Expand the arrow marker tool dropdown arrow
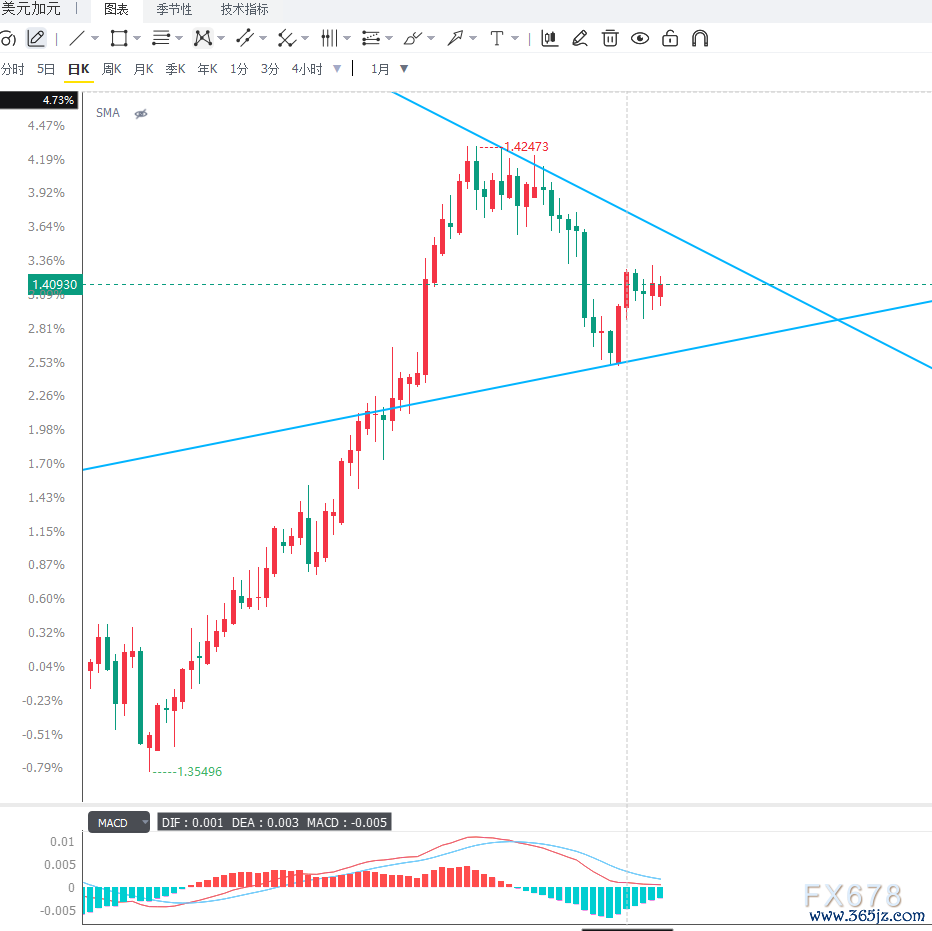The height and width of the screenshot is (931, 932). tap(473, 39)
